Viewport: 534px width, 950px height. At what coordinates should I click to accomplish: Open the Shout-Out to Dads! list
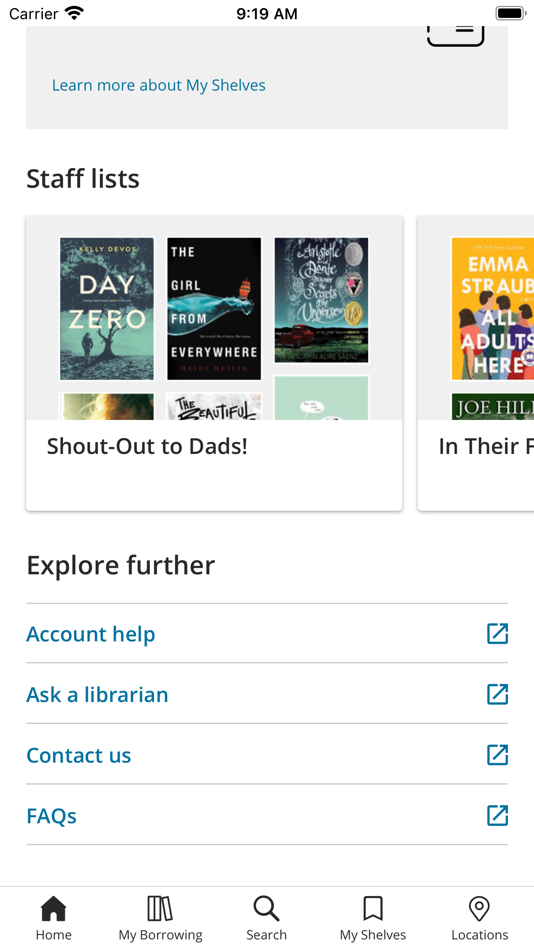tap(214, 363)
